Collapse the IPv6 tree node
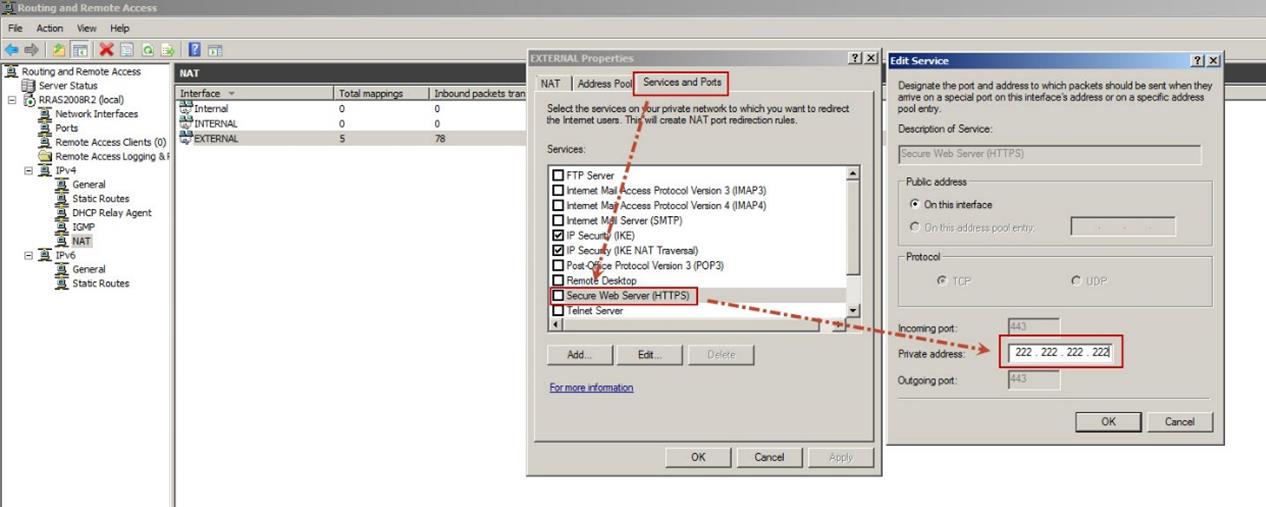The width and height of the screenshot is (1266, 507). 29,255
